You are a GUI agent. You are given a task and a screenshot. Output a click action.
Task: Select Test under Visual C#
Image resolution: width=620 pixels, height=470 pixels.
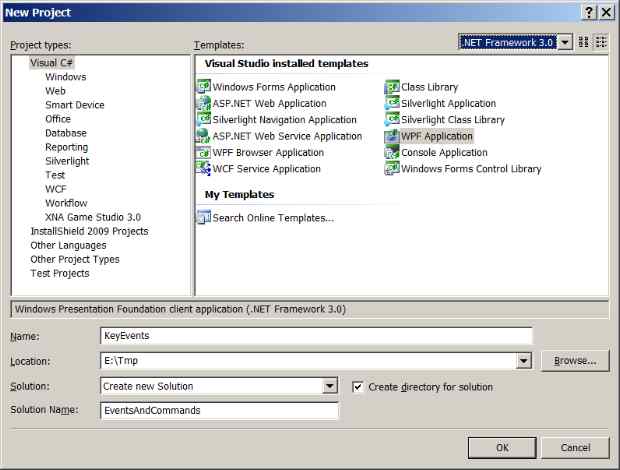pyautogui.click(x=55, y=175)
